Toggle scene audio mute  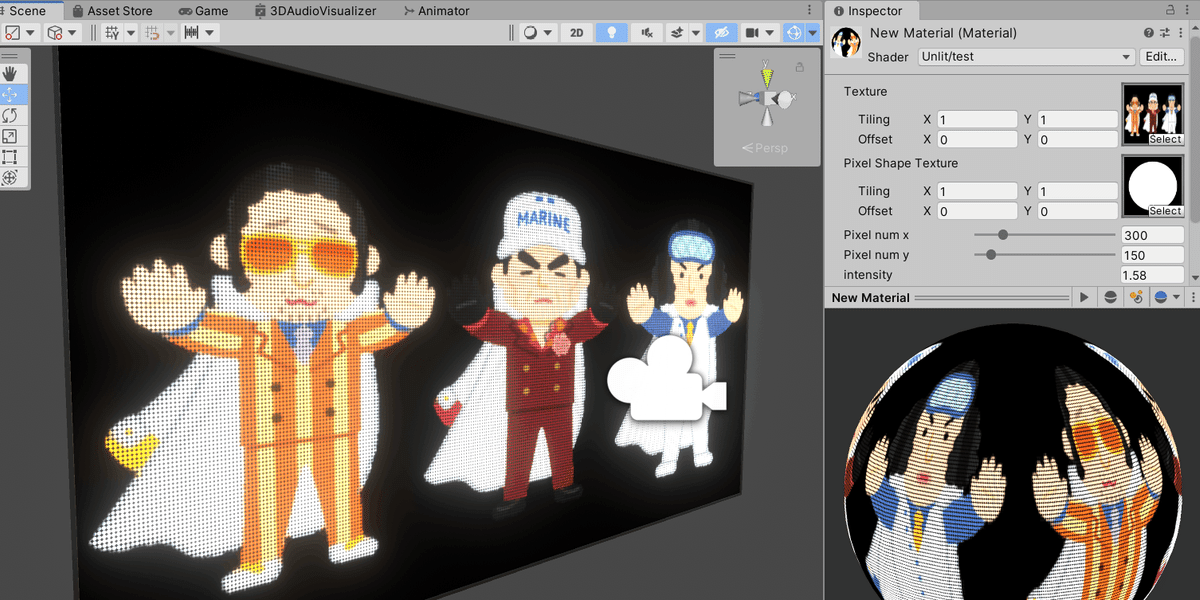(647, 32)
